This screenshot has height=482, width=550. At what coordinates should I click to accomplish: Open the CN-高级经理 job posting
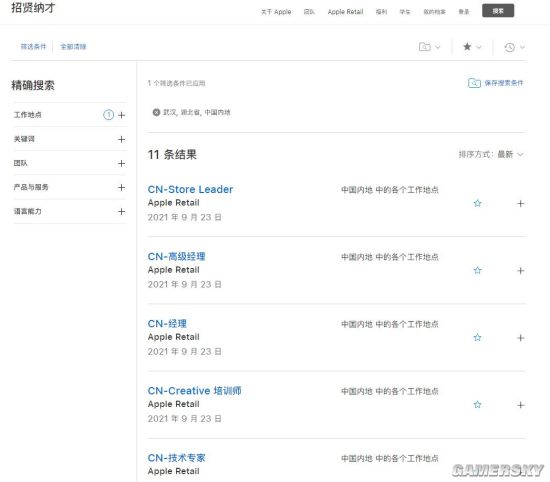[x=176, y=256]
